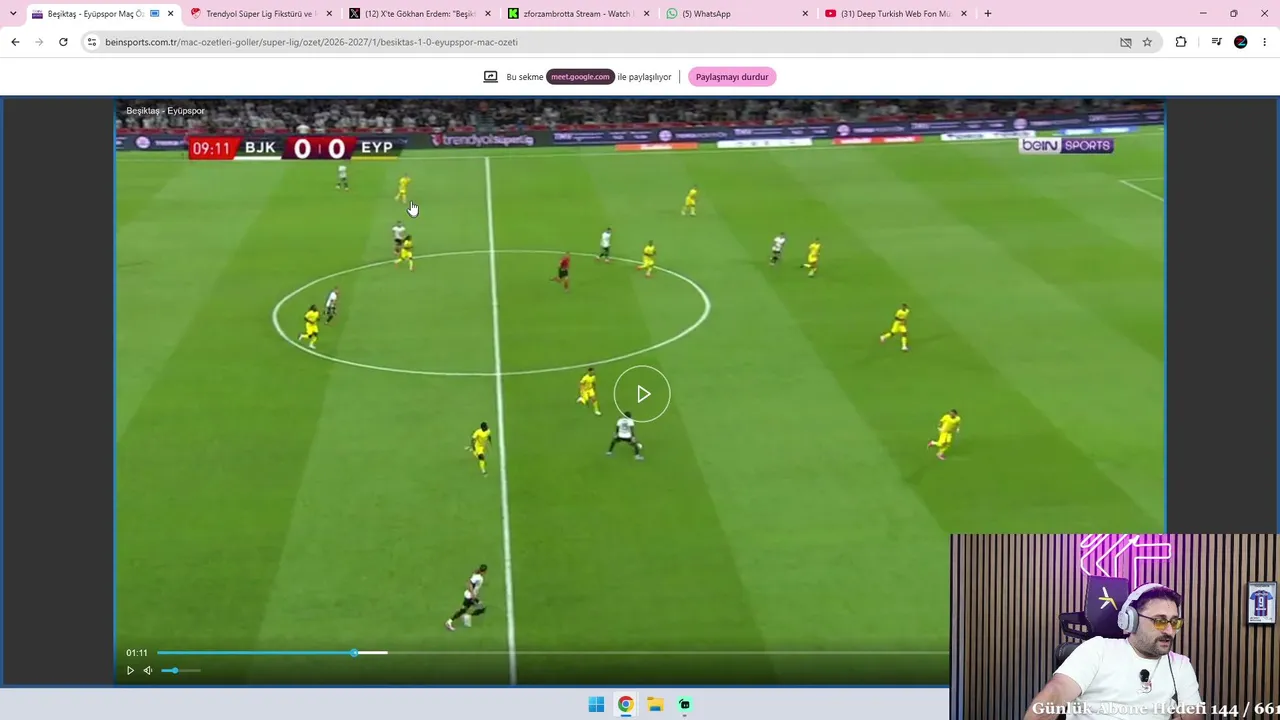The width and height of the screenshot is (1280, 720).
Task: Open the Chrome profile avatar
Action: 1241,42
